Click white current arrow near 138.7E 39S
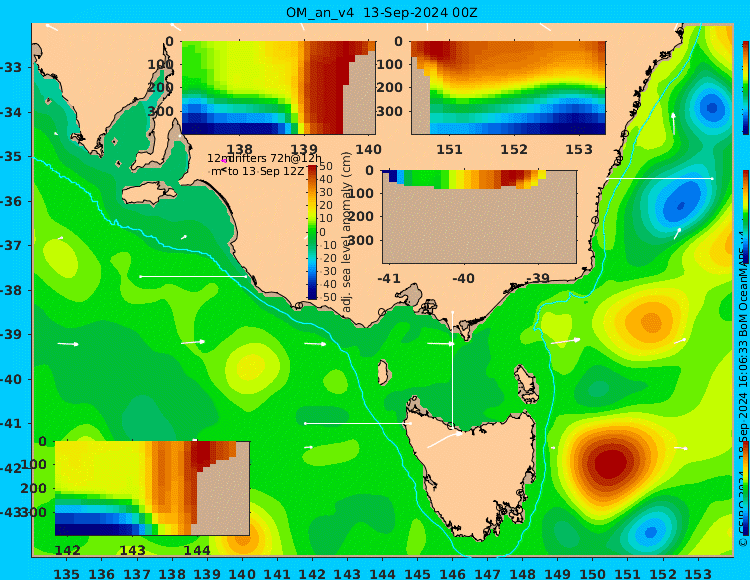 193,342
